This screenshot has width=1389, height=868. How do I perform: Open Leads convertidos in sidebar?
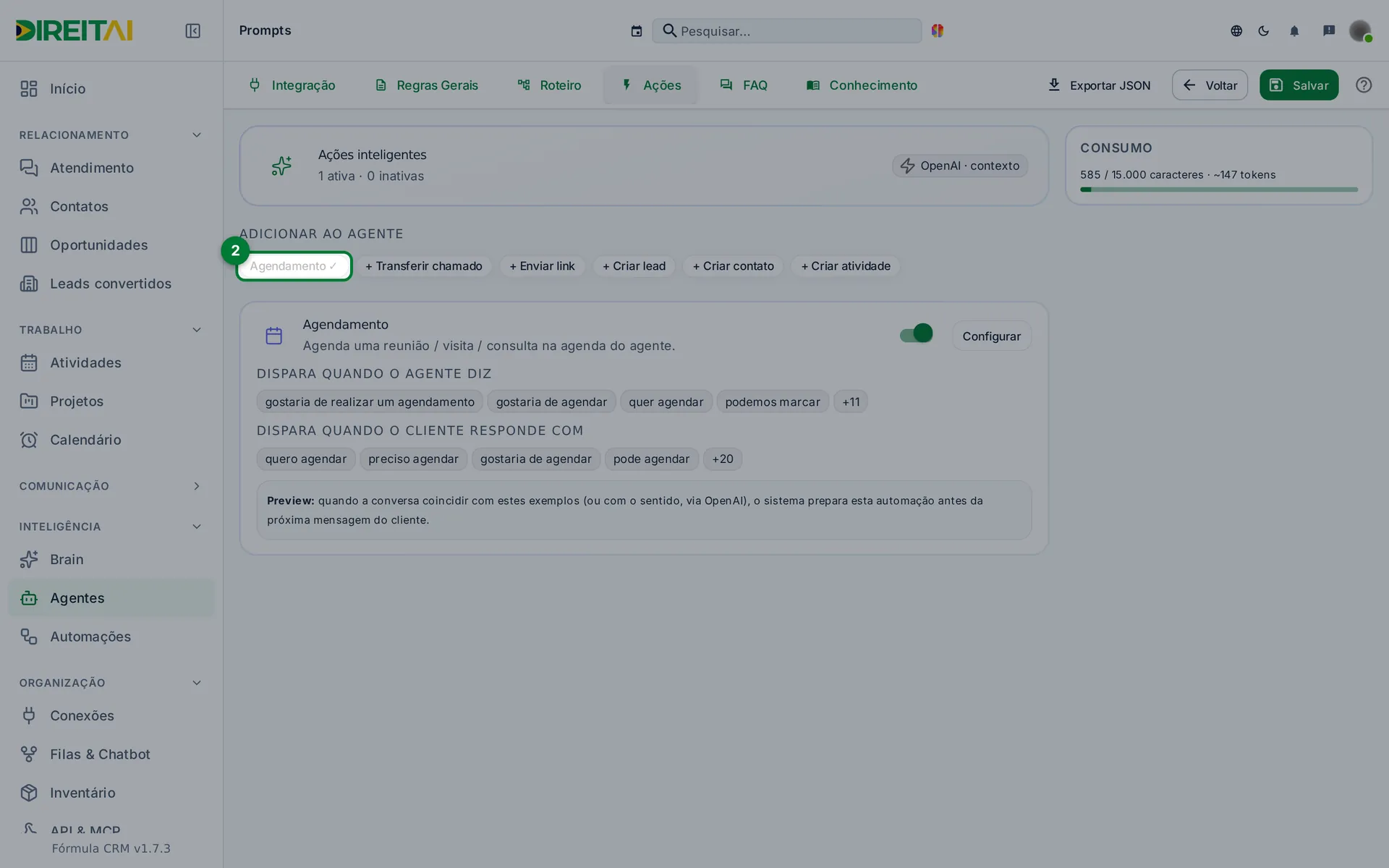tap(111, 284)
